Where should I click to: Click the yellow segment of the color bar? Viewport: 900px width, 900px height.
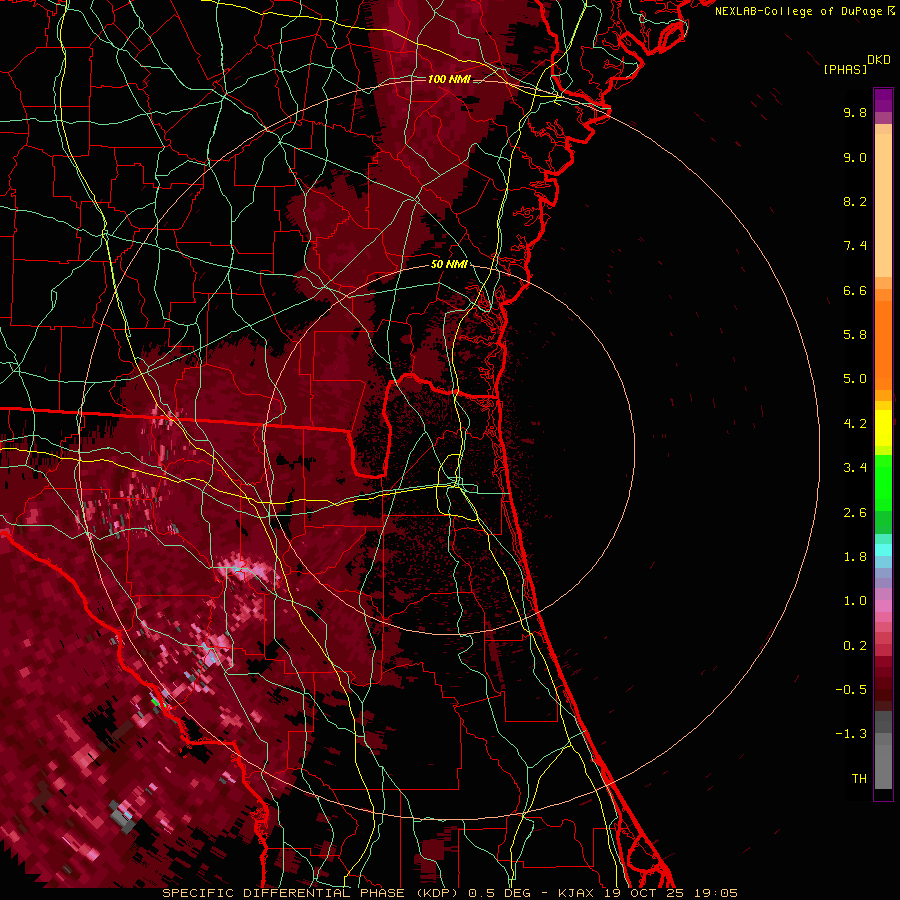(x=883, y=428)
